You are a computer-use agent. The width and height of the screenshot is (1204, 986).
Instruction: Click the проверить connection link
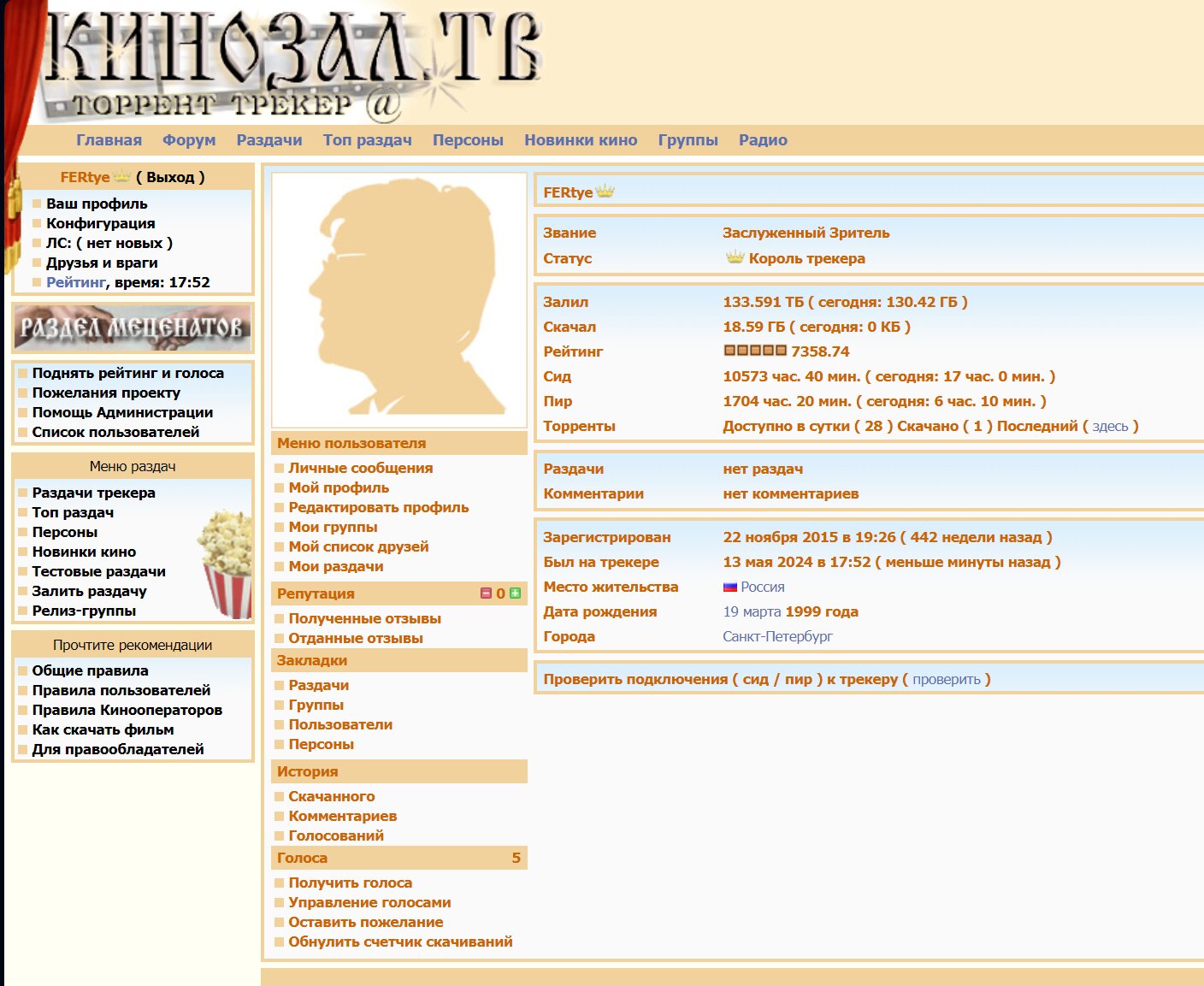946,679
